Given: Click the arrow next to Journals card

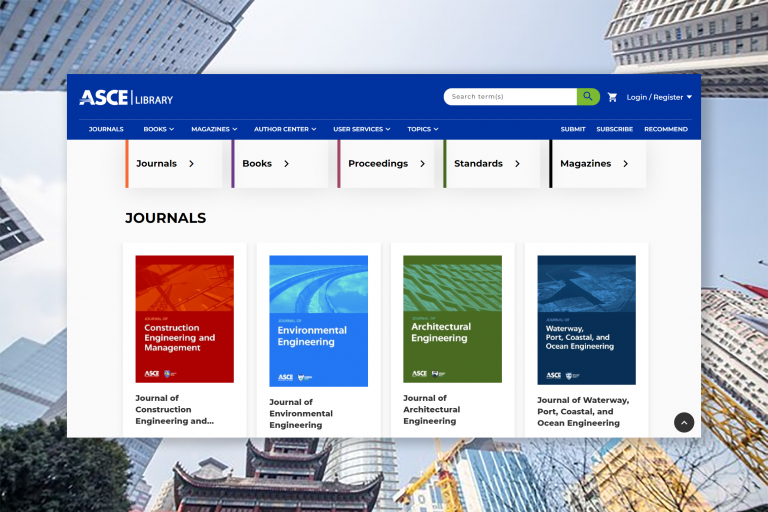Looking at the screenshot, I should click(191, 164).
